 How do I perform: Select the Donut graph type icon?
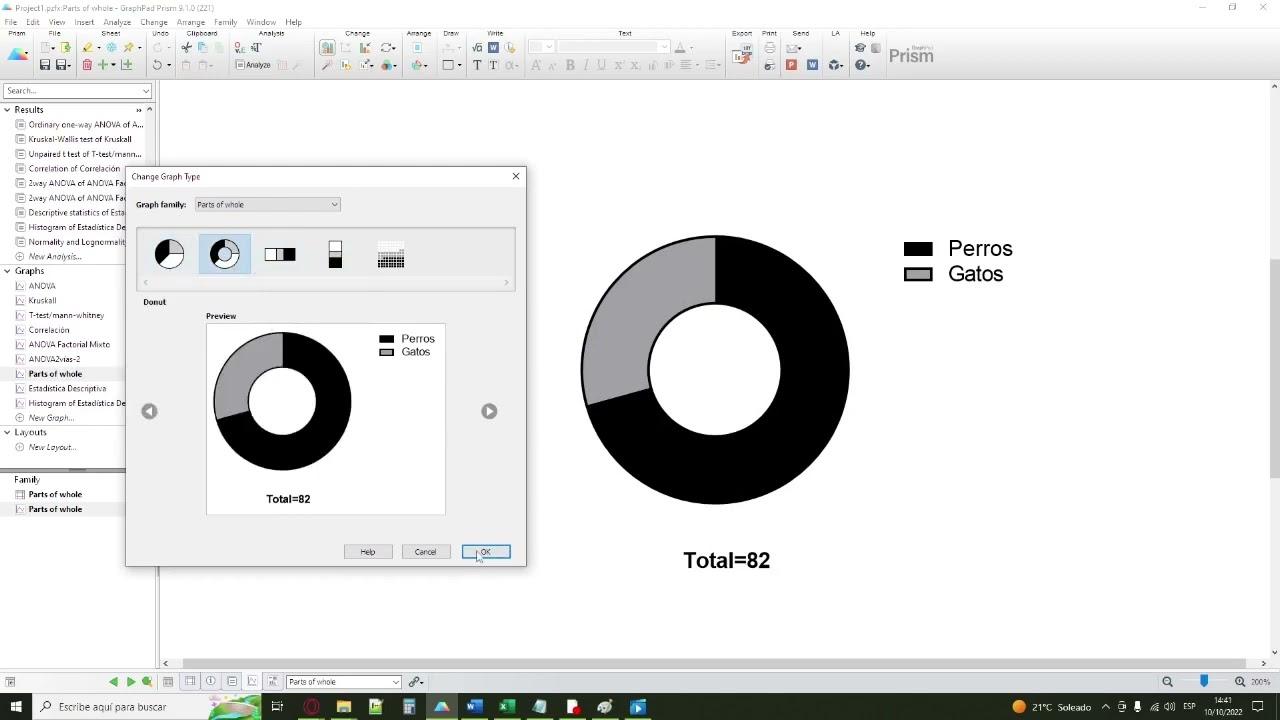point(224,254)
